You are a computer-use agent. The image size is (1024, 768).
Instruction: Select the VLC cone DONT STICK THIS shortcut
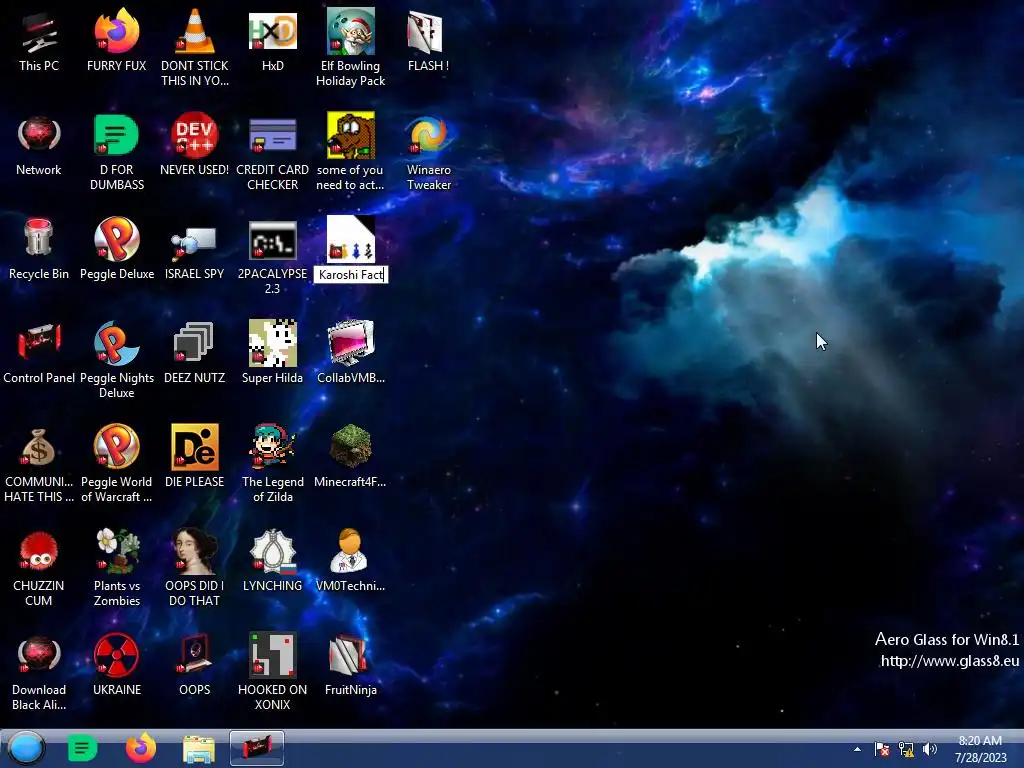tap(195, 47)
